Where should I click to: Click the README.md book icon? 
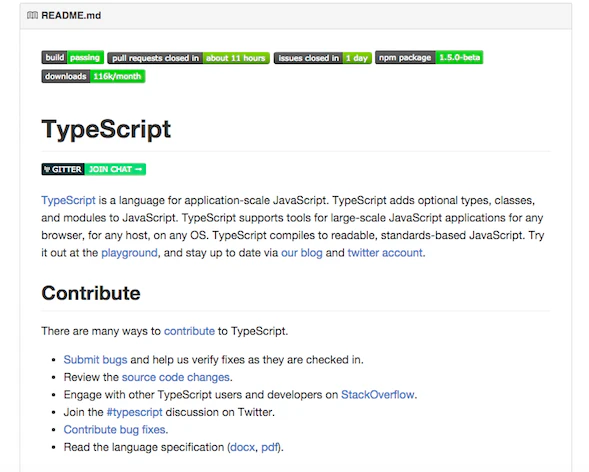point(32,15)
